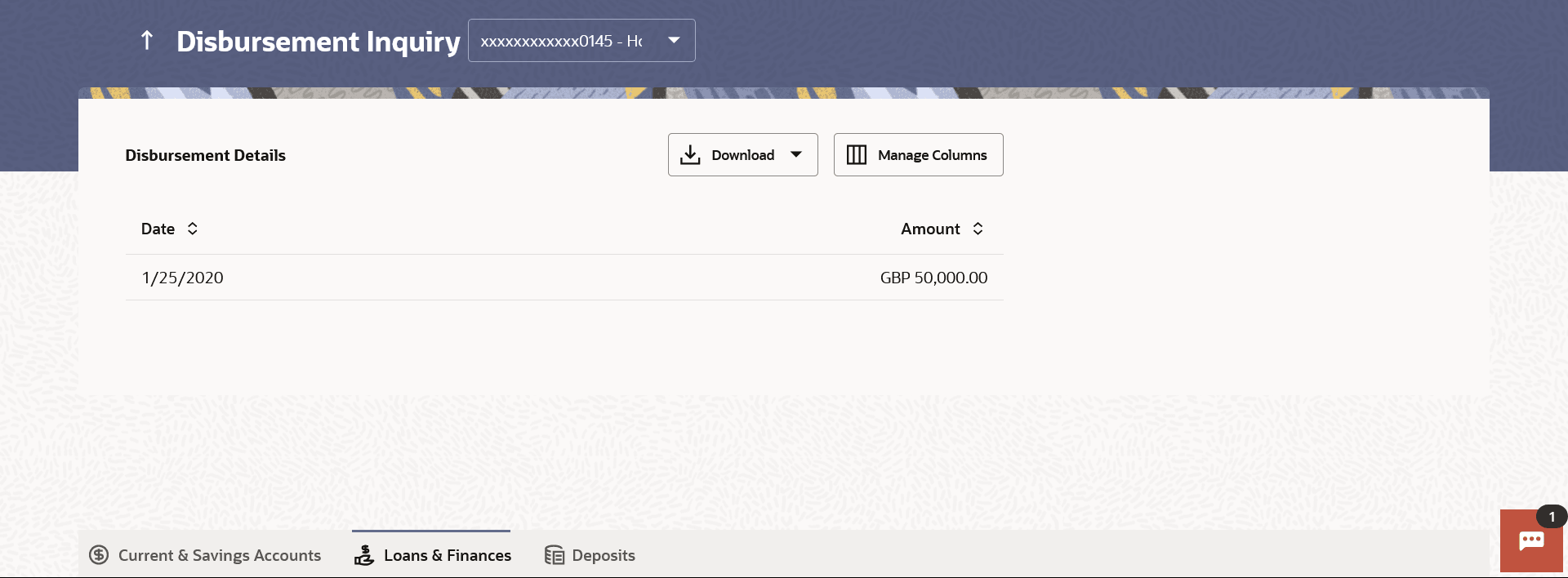Click the Loans & Finances hand icon

tap(364, 555)
